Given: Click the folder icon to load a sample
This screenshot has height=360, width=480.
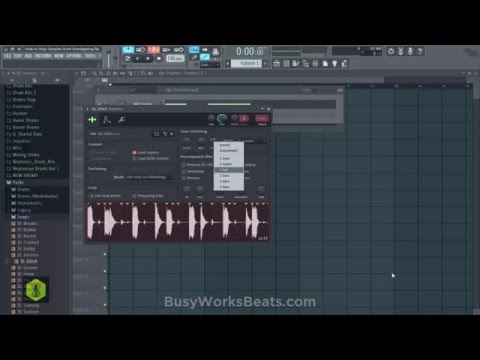Looking at the screenshot, I should [156, 134].
